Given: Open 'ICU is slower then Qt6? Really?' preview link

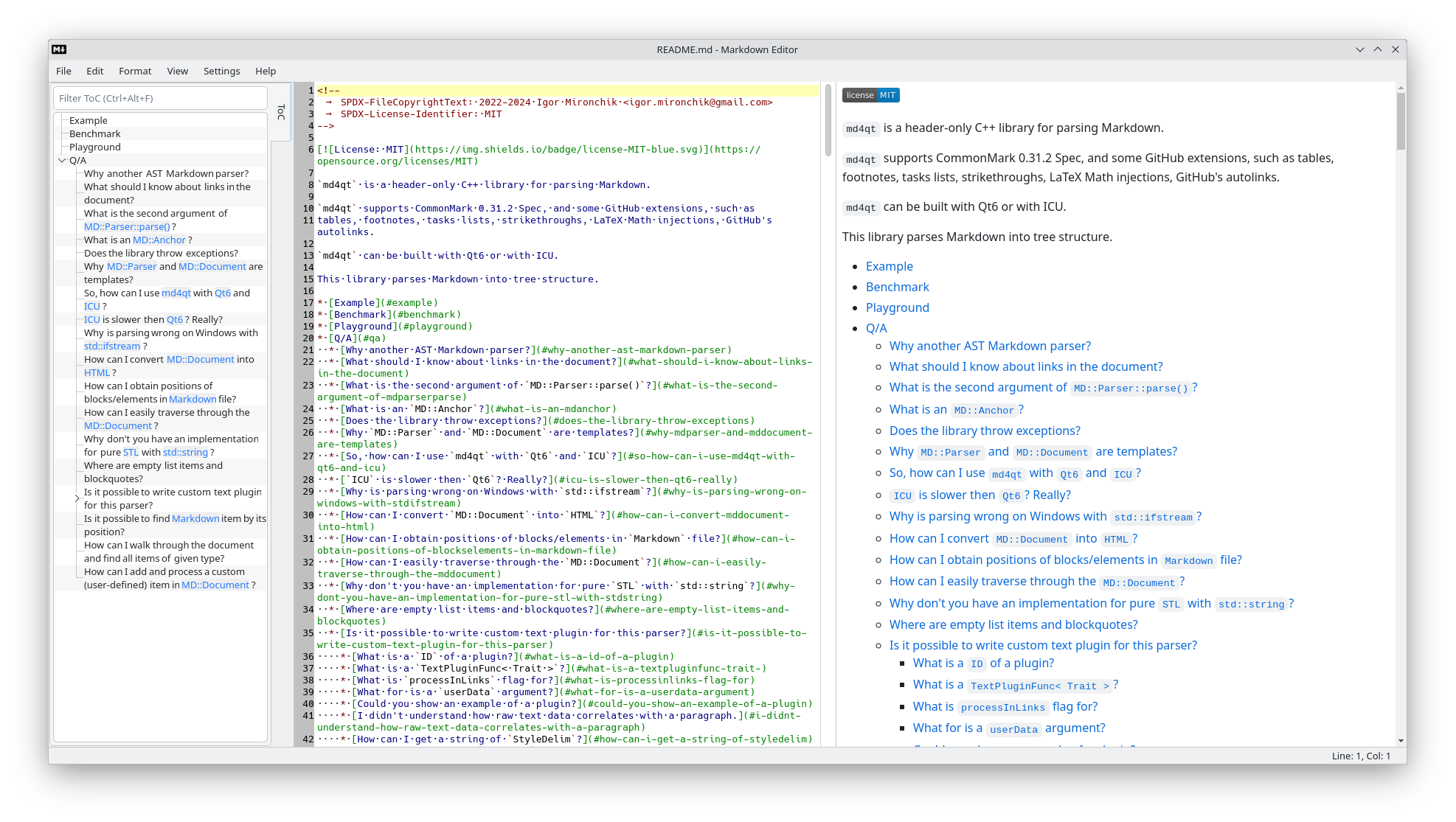Looking at the screenshot, I should [980, 495].
